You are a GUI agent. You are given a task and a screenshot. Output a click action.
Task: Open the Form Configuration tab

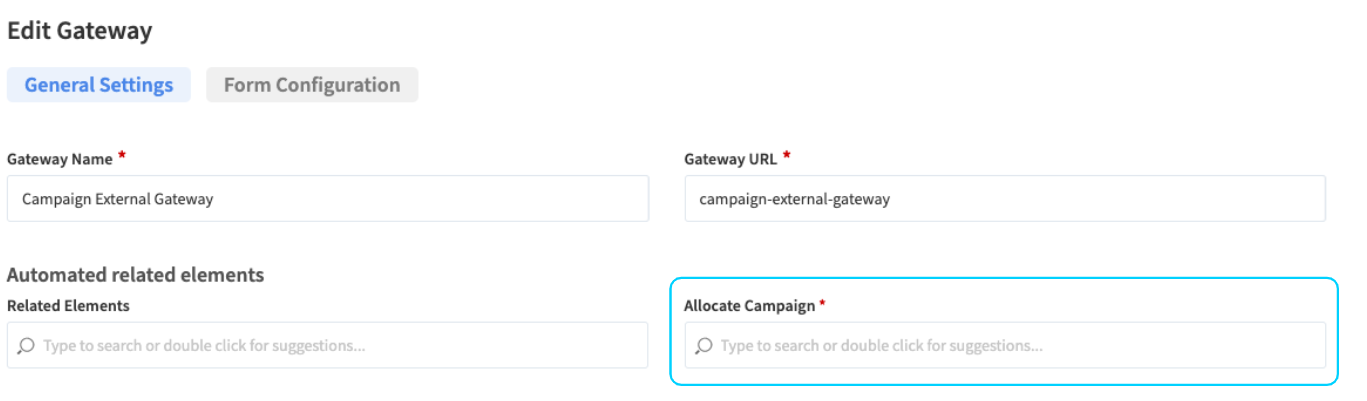[x=312, y=85]
